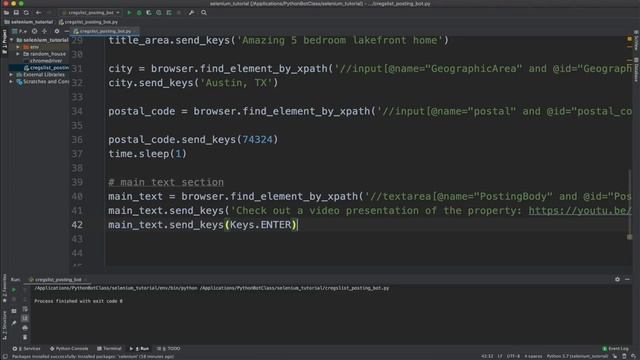The width and height of the screenshot is (640, 360).
Task: Click the cregslist_posting_bot tab in Run panel
Action: [x=56, y=280]
